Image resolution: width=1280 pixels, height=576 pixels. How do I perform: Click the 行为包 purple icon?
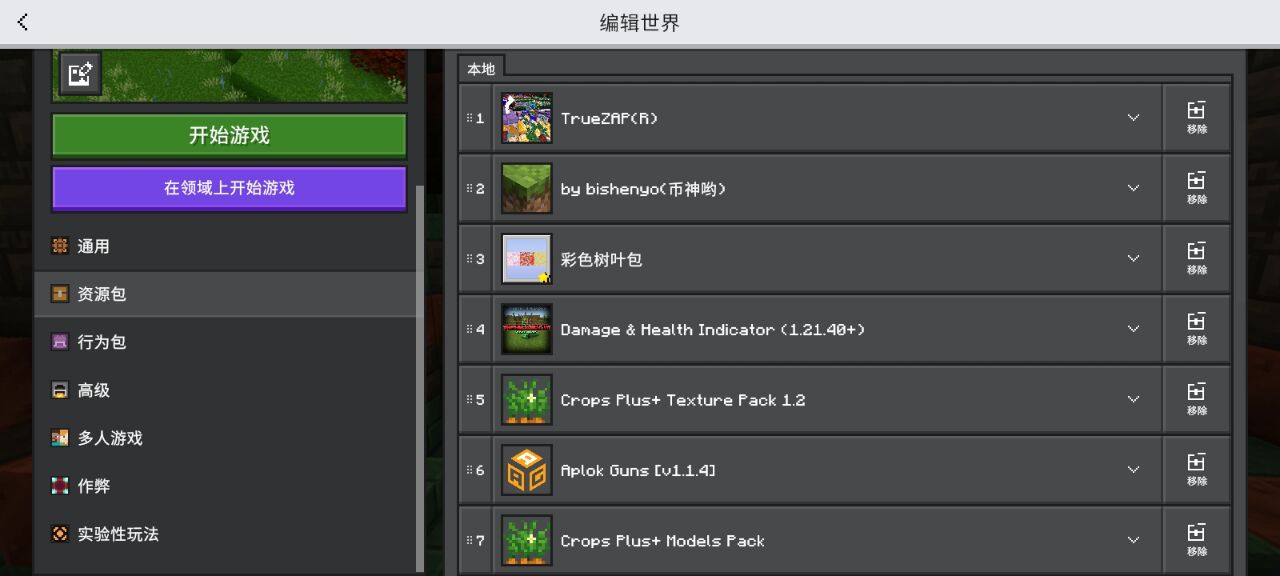pos(60,342)
